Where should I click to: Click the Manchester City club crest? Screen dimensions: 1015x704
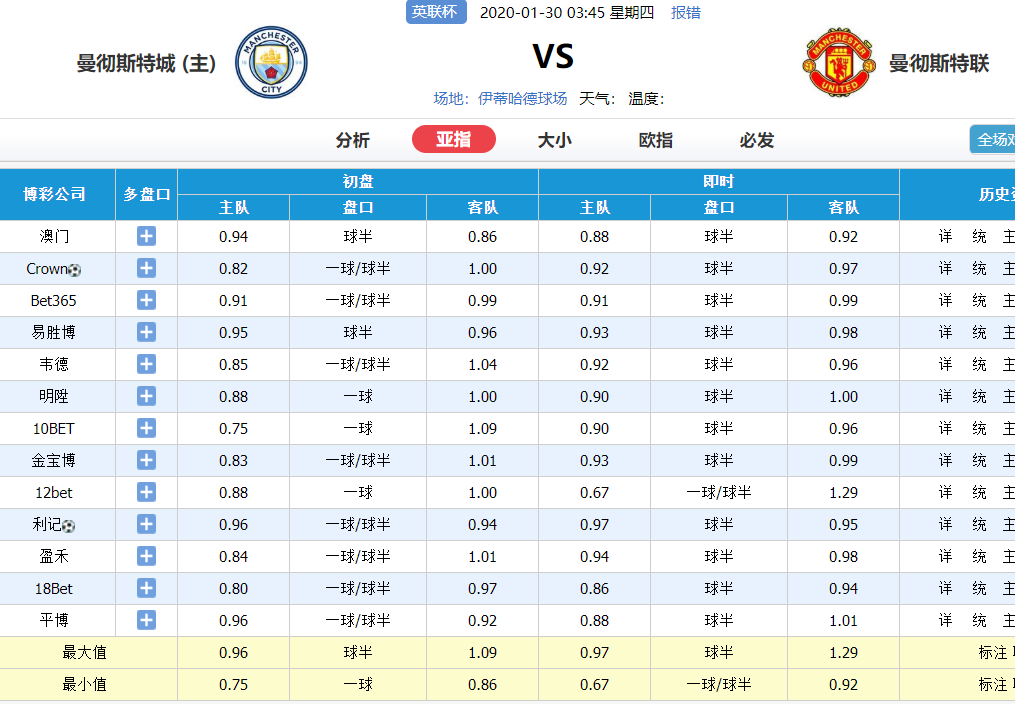click(x=271, y=62)
